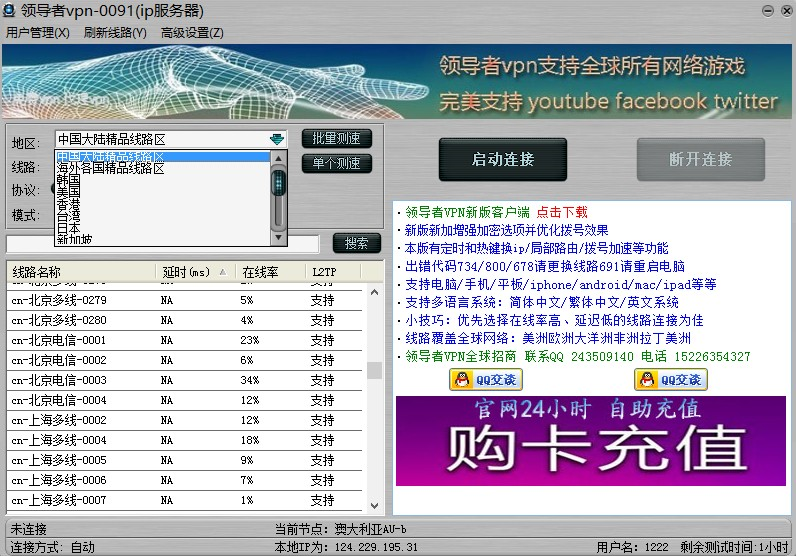Click the line search input field
Screen dimensions: 796x556
click(x=163, y=244)
